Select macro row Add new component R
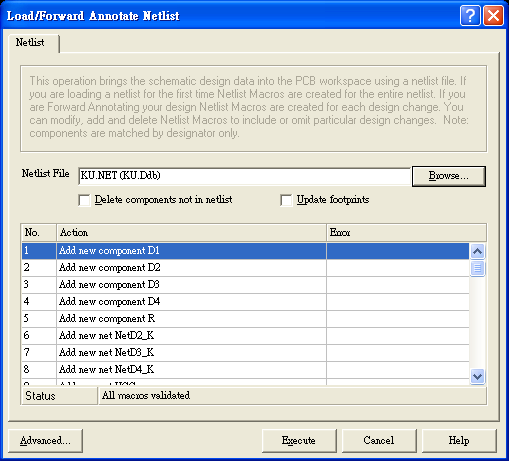The image size is (509, 461). [245, 319]
